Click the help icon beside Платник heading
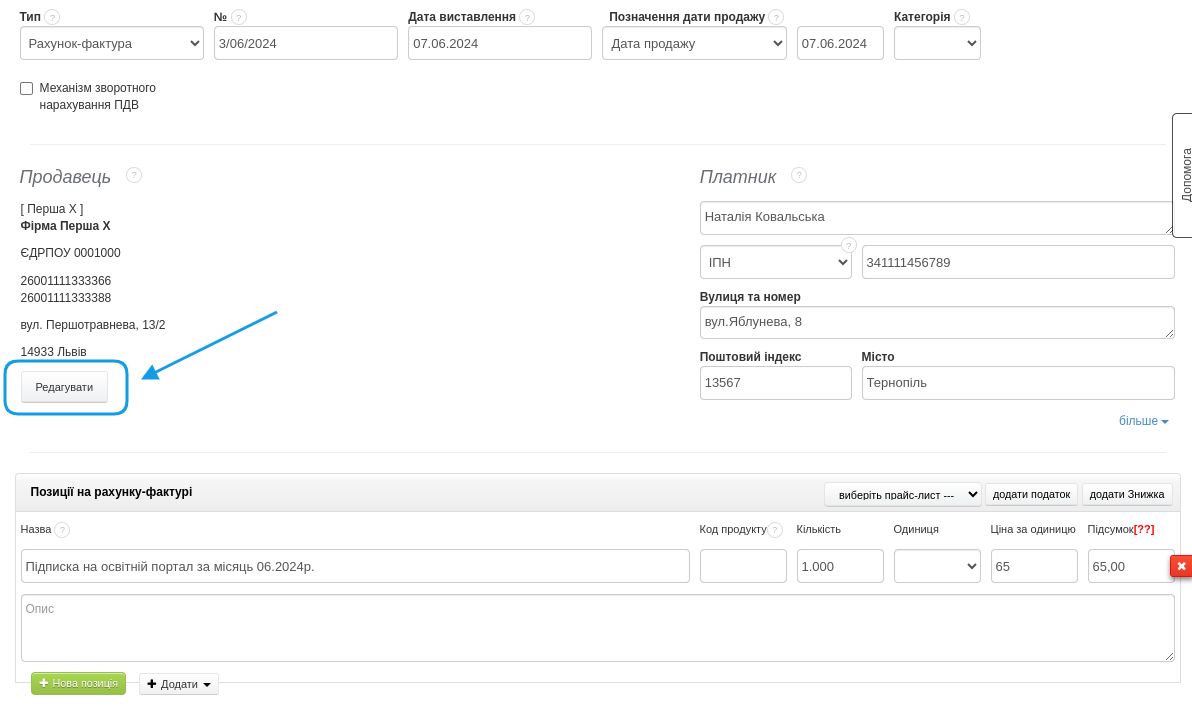The image size is (1192, 709). coord(799,175)
